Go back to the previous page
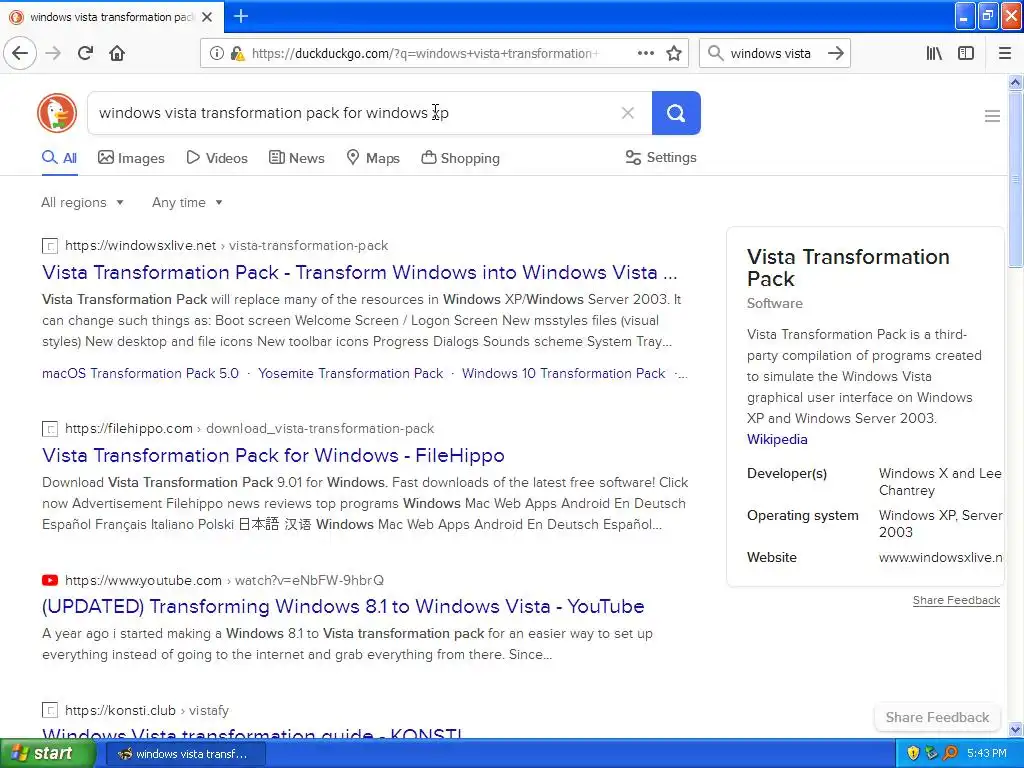This screenshot has width=1024, height=768. pyautogui.click(x=20, y=53)
